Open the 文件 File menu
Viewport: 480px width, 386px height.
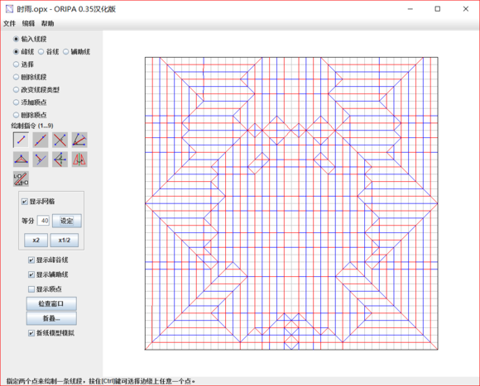[9, 23]
